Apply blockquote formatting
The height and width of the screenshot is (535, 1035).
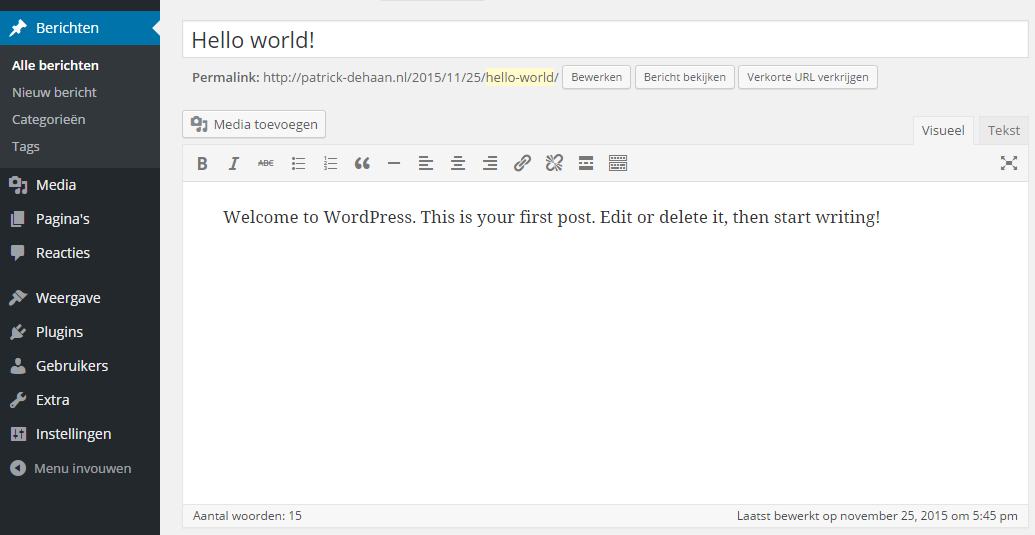point(362,164)
